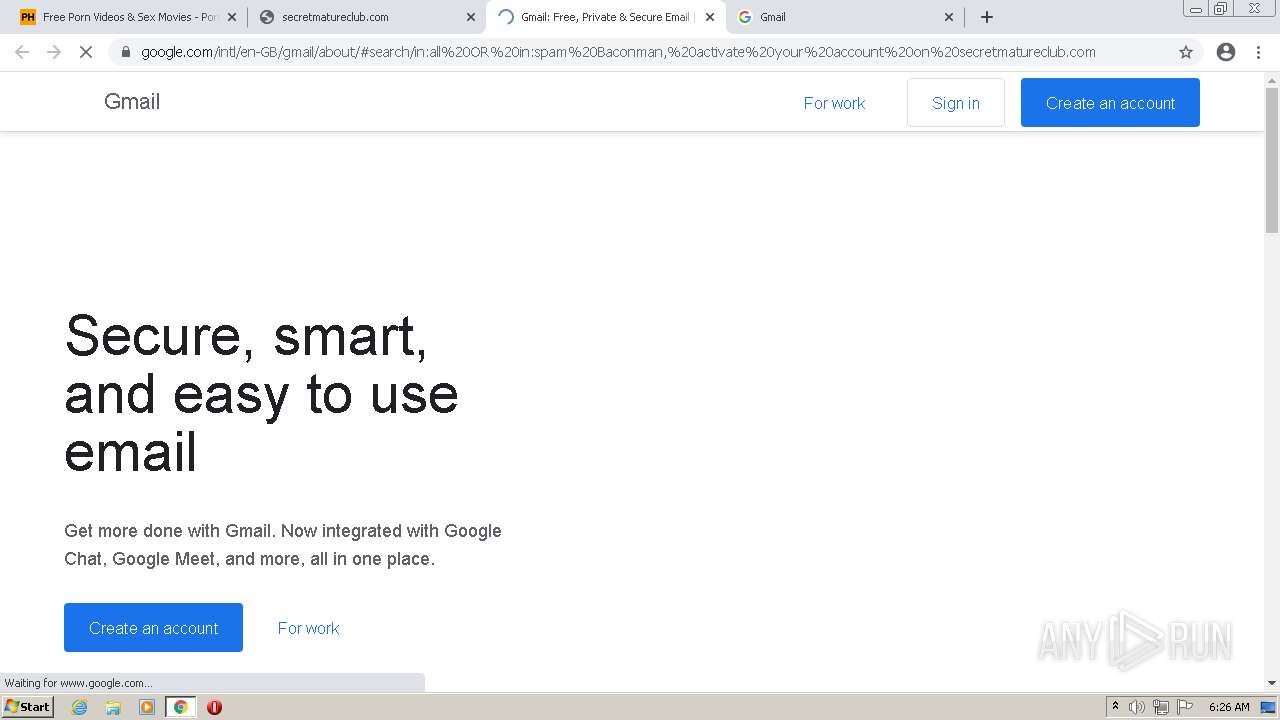The image size is (1280, 720).
Task: Open a new tab with plus button
Action: (x=987, y=17)
